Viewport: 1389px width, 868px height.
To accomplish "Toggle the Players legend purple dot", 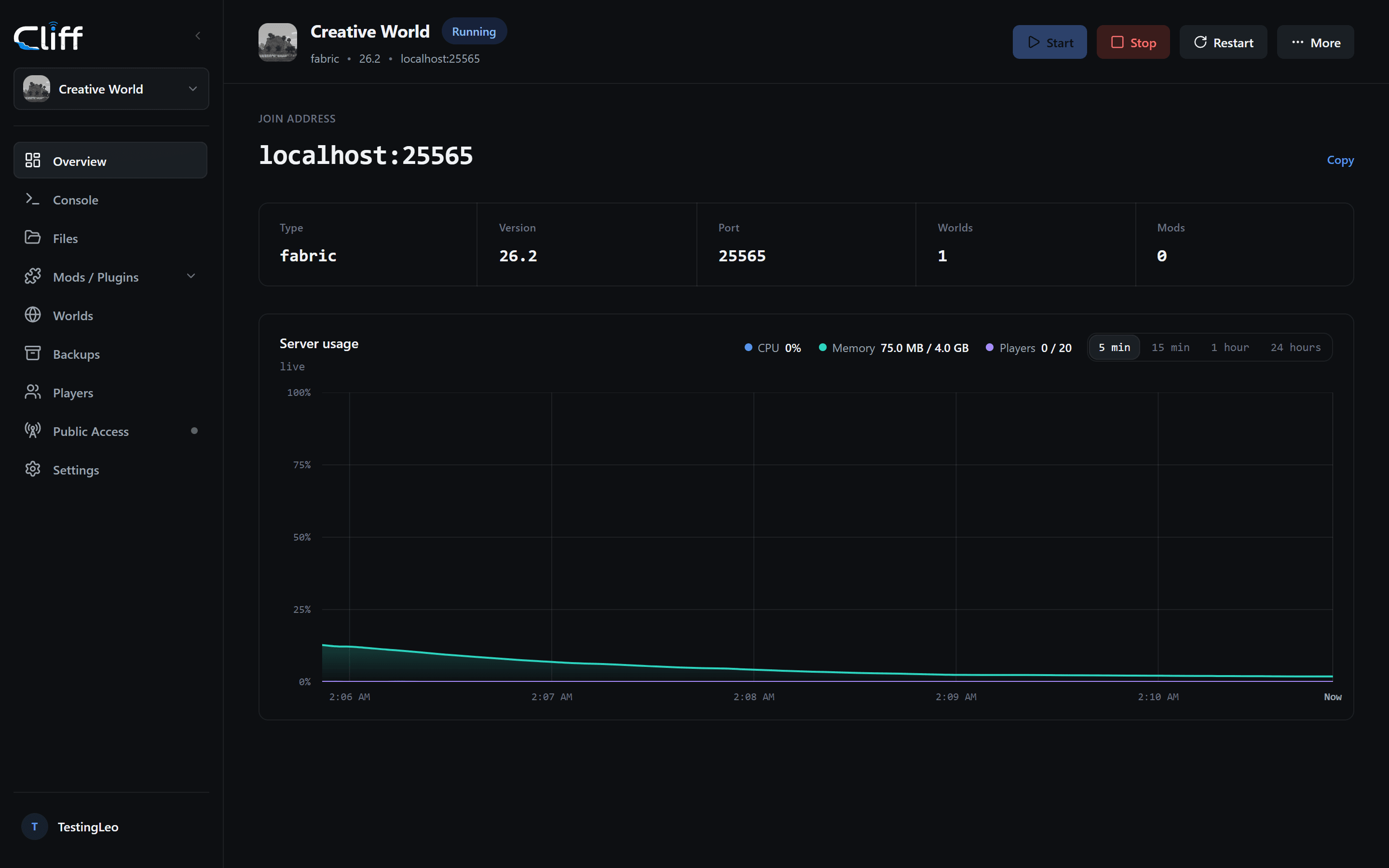I will pos(990,347).
